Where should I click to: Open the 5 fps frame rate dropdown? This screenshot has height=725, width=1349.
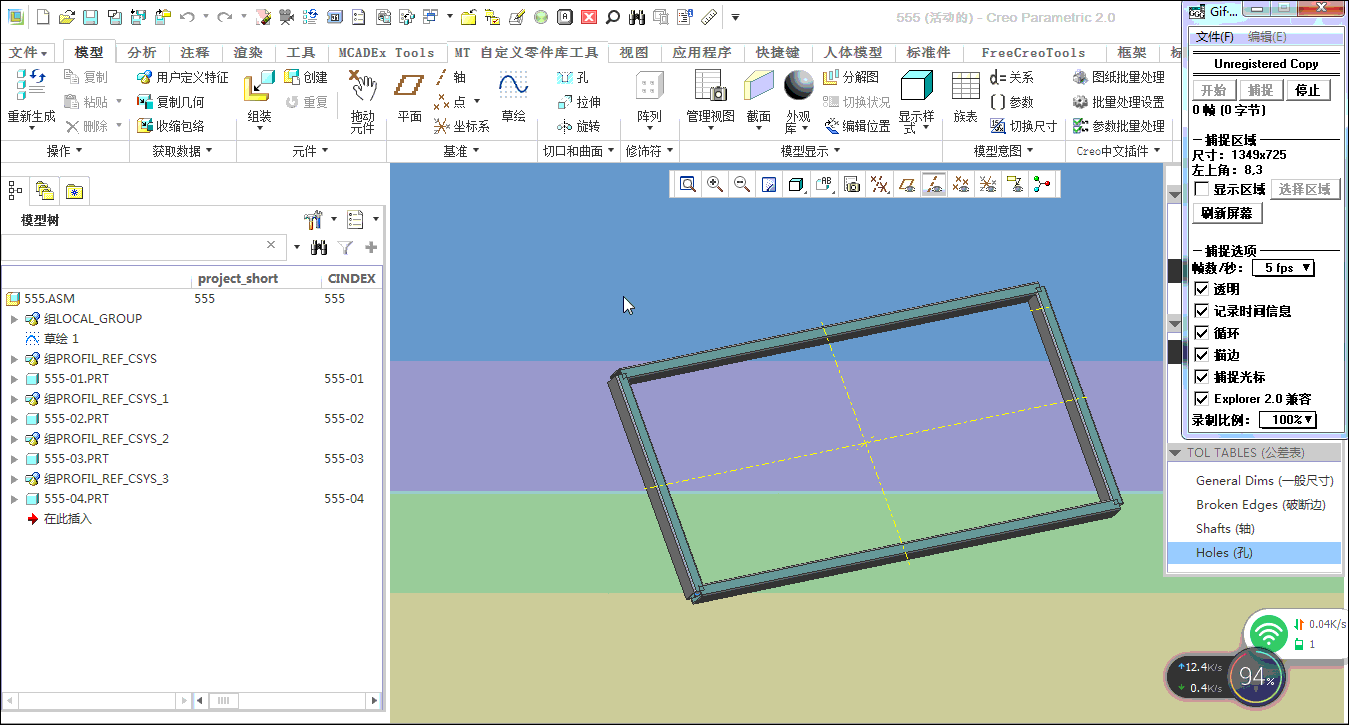[1285, 268]
